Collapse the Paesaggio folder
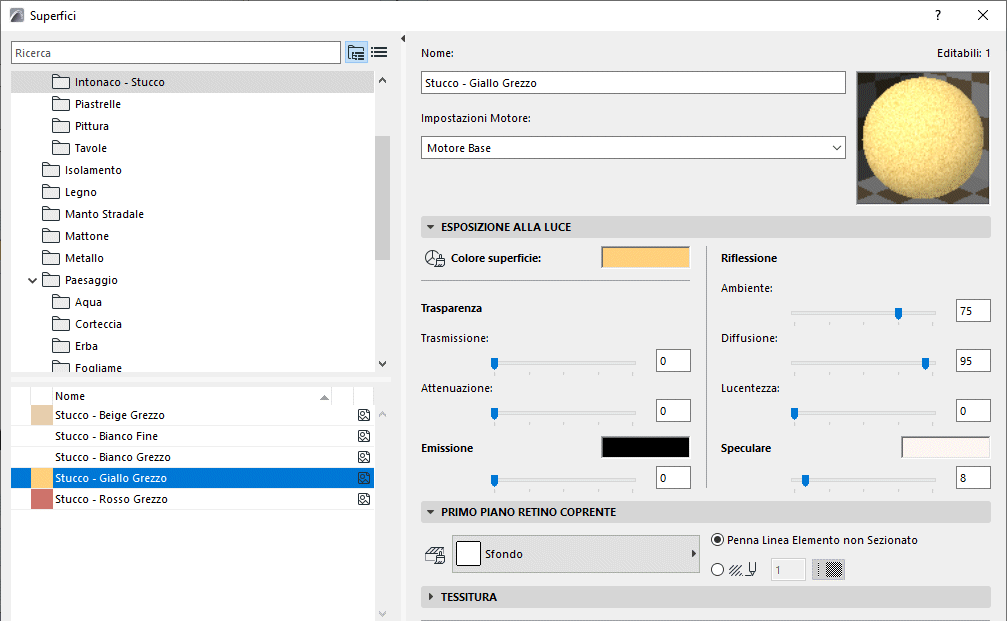This screenshot has width=1007, height=621. point(33,281)
